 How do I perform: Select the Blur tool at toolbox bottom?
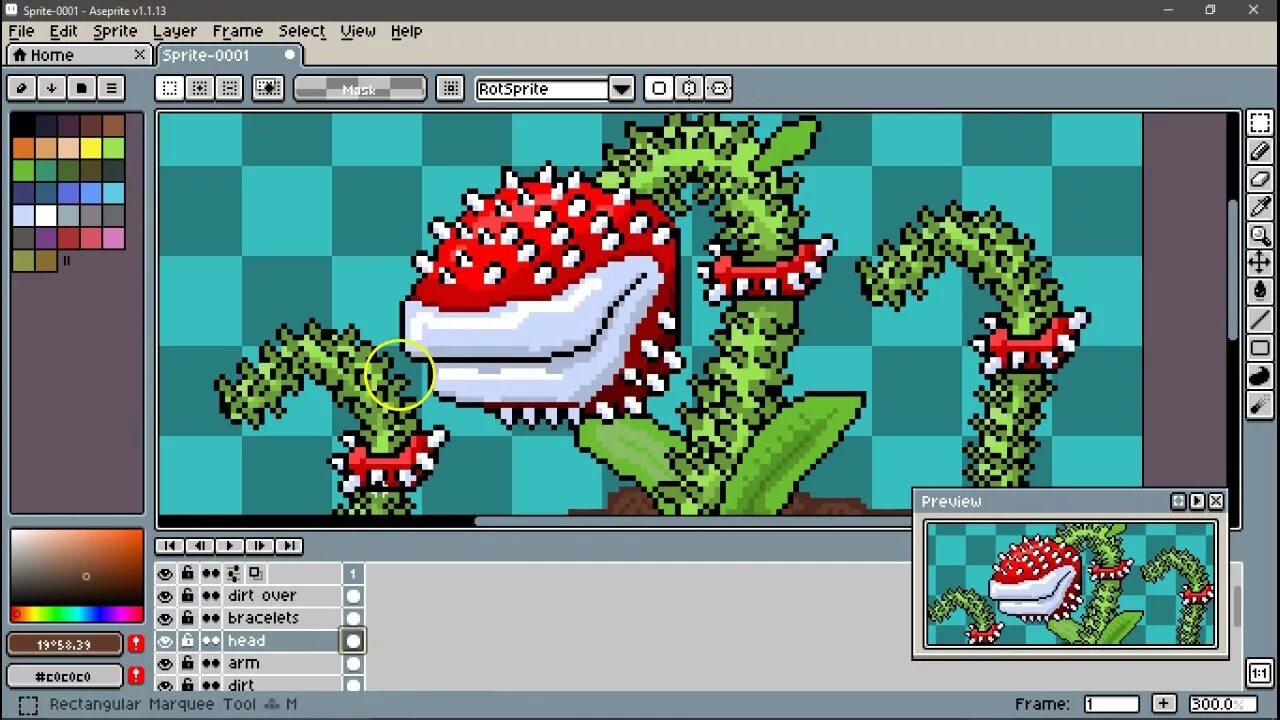click(1260, 404)
